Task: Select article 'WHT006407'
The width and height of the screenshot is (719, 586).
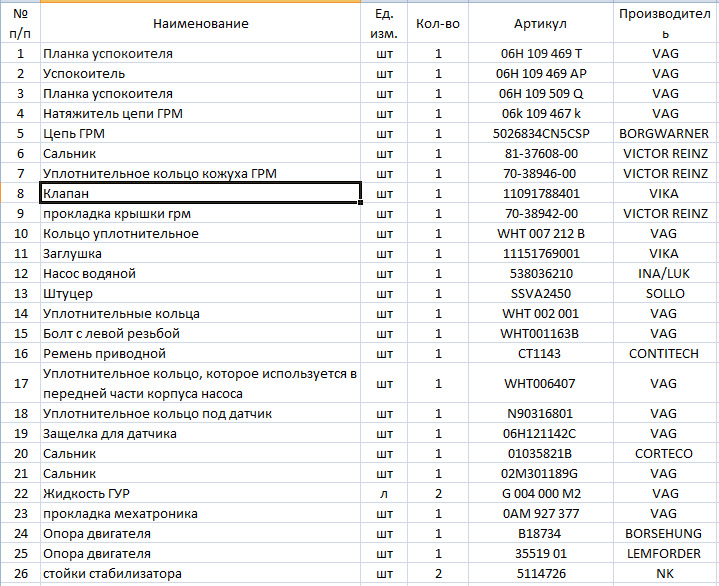Action: pyautogui.click(x=541, y=383)
